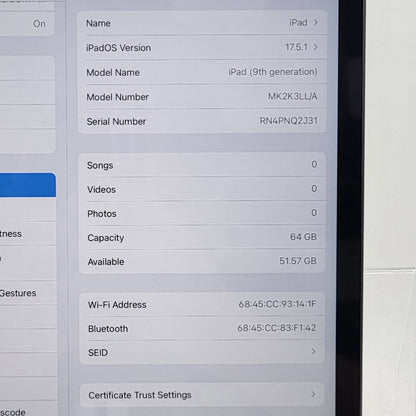This screenshot has height=416, width=416.
Task: Tap the Photos row
Action: coord(202,213)
